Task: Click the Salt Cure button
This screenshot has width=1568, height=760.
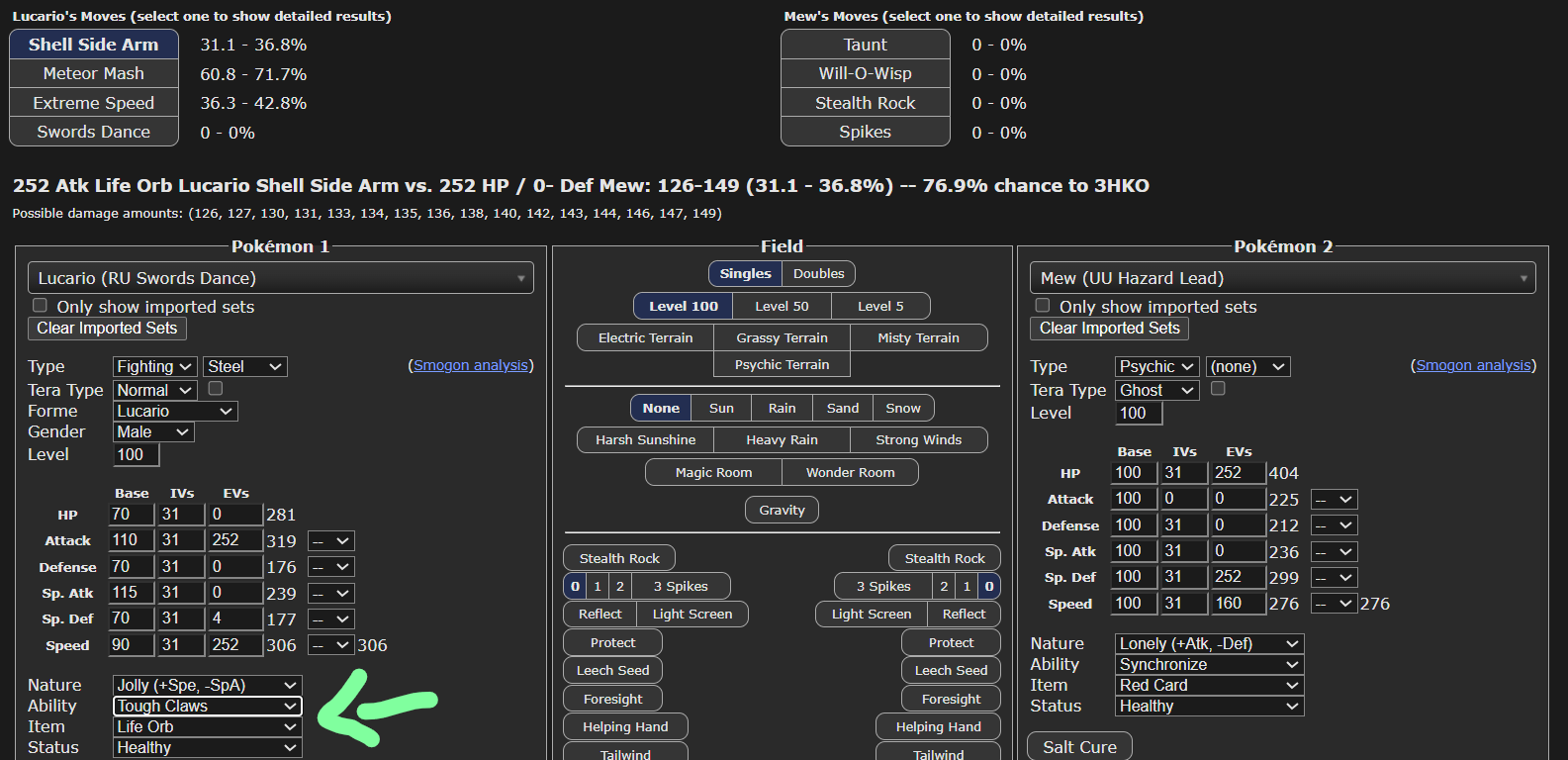Action: [x=1079, y=747]
